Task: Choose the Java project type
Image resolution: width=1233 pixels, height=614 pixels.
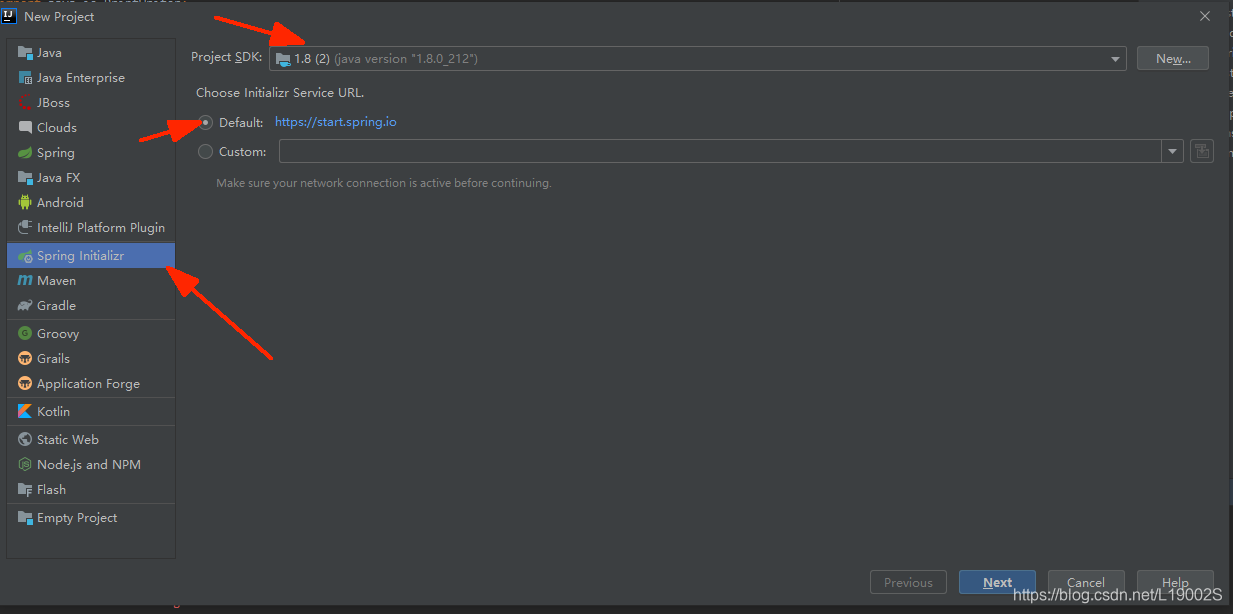Action: (x=91, y=53)
